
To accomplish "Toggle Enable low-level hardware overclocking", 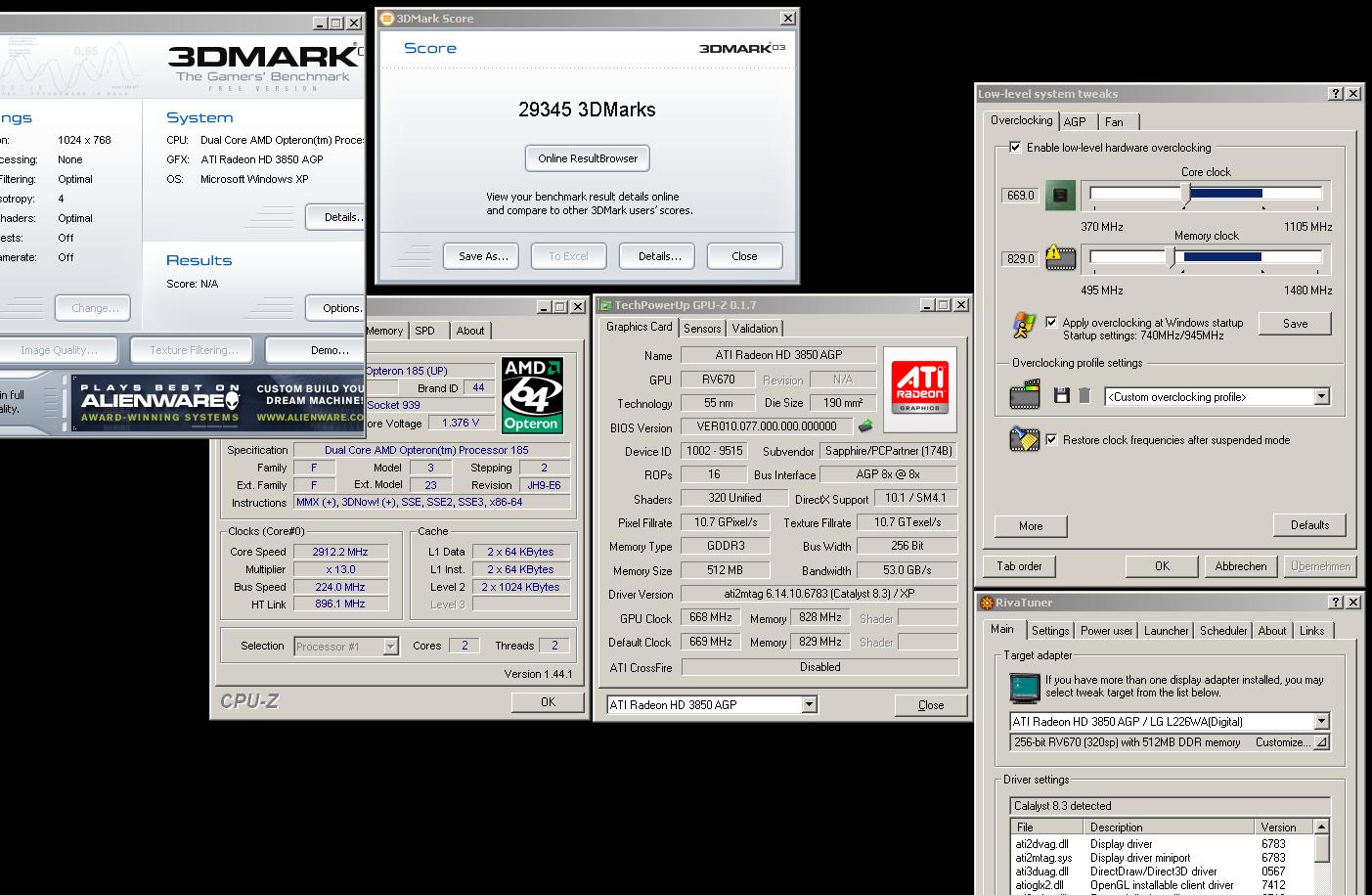I will click(x=1015, y=148).
